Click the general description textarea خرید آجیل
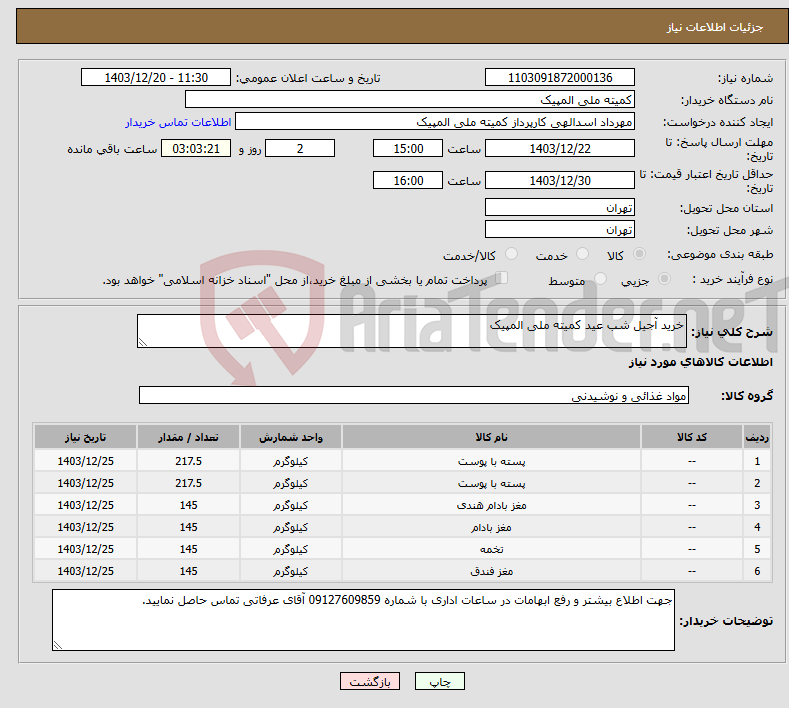 pos(412,331)
